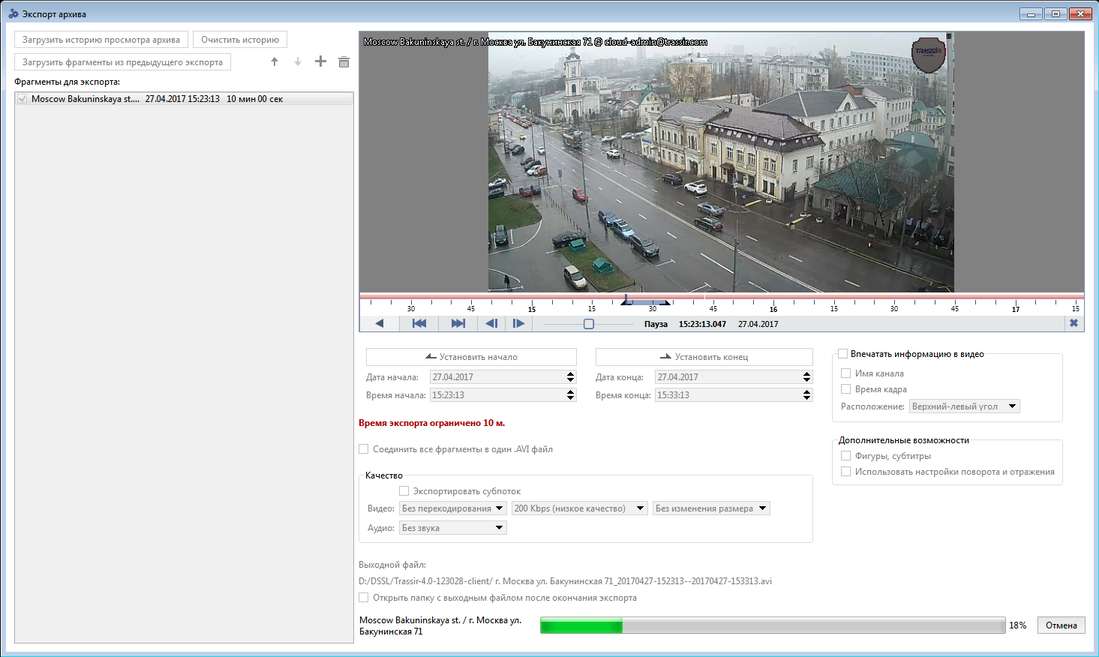The height and width of the screenshot is (657, 1099).
Task: Enable 'Впечатать информацию в видео' checkbox
Action: [x=843, y=354]
